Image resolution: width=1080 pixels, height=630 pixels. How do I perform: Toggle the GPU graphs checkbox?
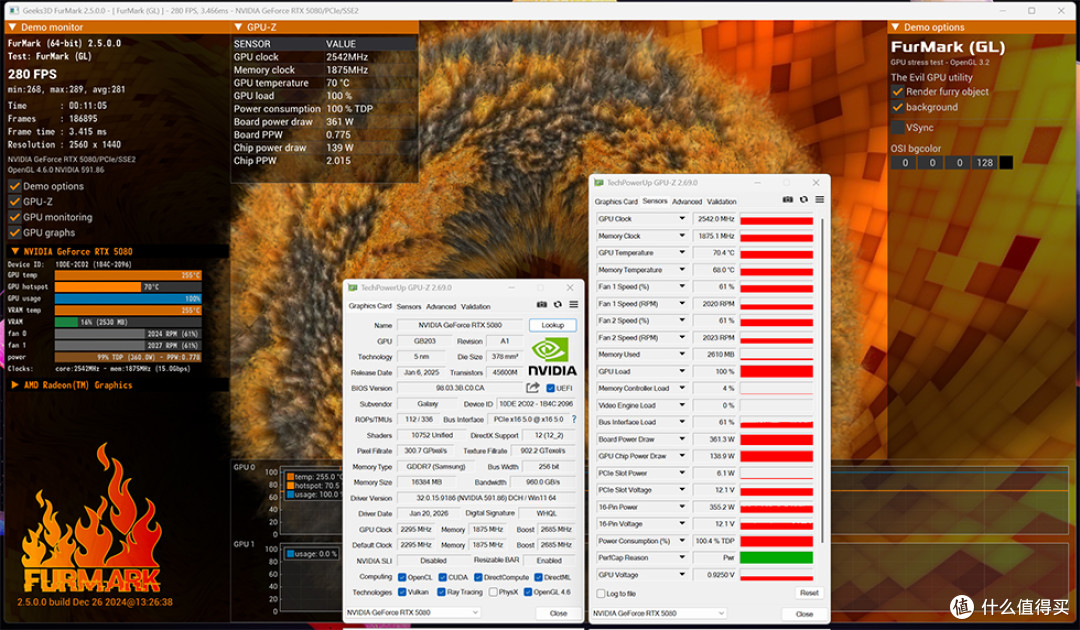[14, 233]
